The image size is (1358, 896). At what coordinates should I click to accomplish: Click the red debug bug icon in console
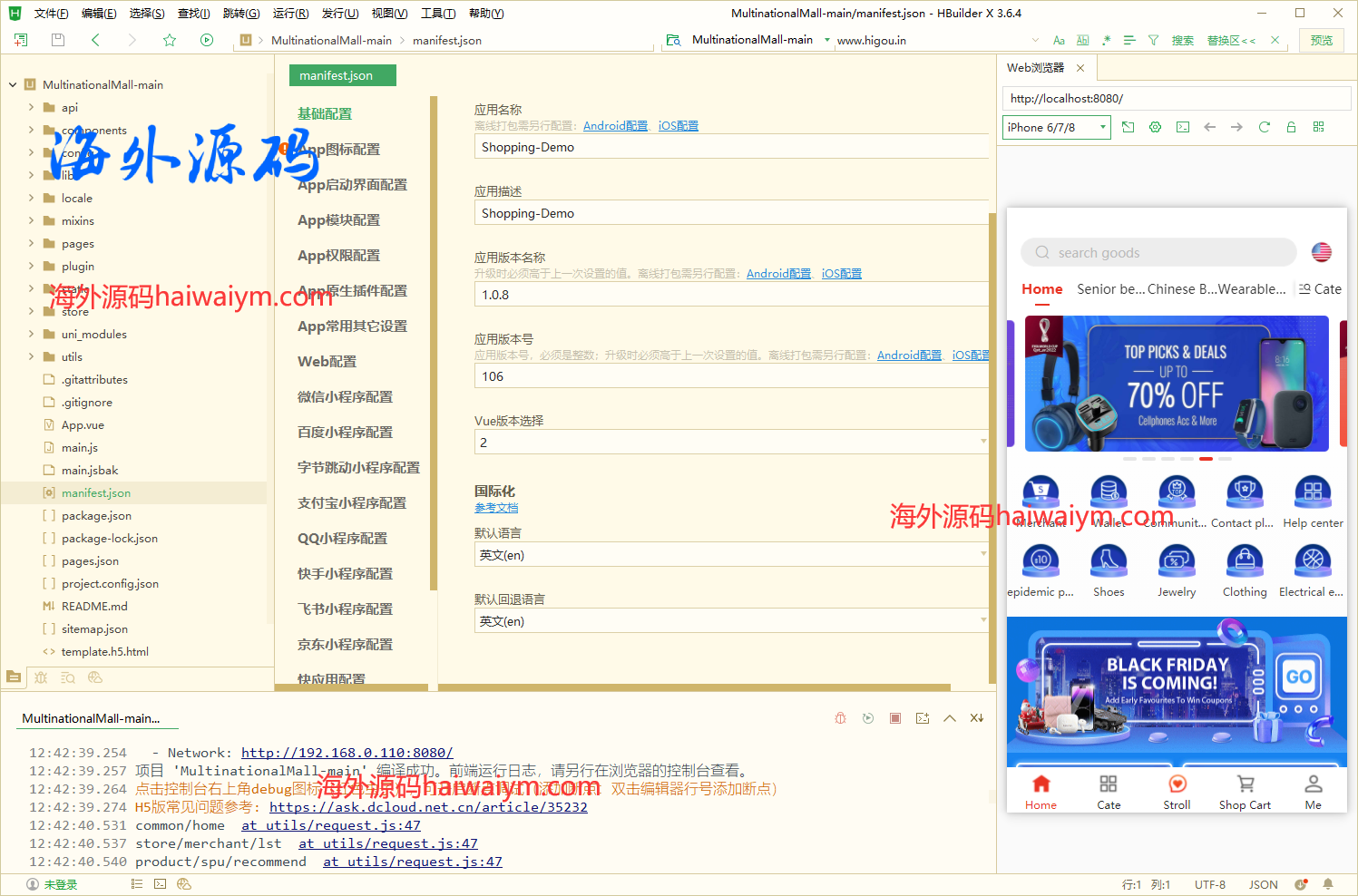[x=841, y=718]
